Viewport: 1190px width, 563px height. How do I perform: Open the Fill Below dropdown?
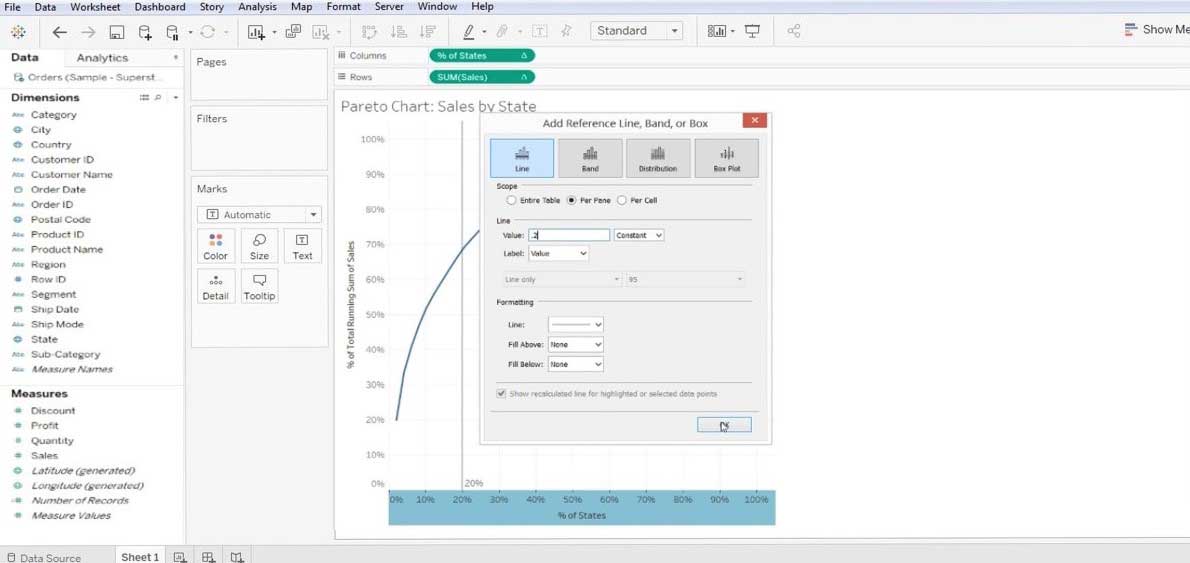[x=576, y=364]
